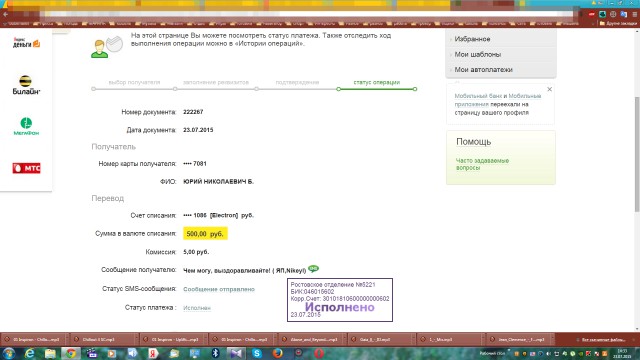Go back with the browser back arrow
This screenshot has height=360, width=640.
[5, 14]
